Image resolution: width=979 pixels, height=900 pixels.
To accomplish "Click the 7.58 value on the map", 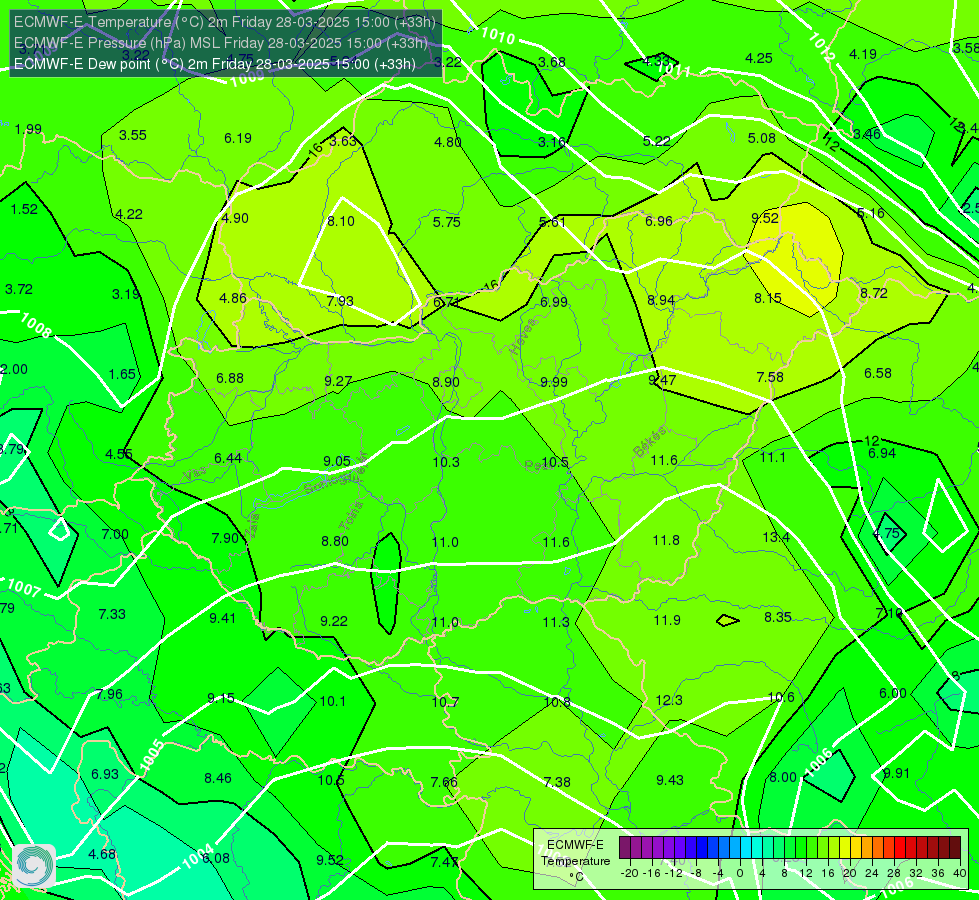I will [x=770, y=377].
